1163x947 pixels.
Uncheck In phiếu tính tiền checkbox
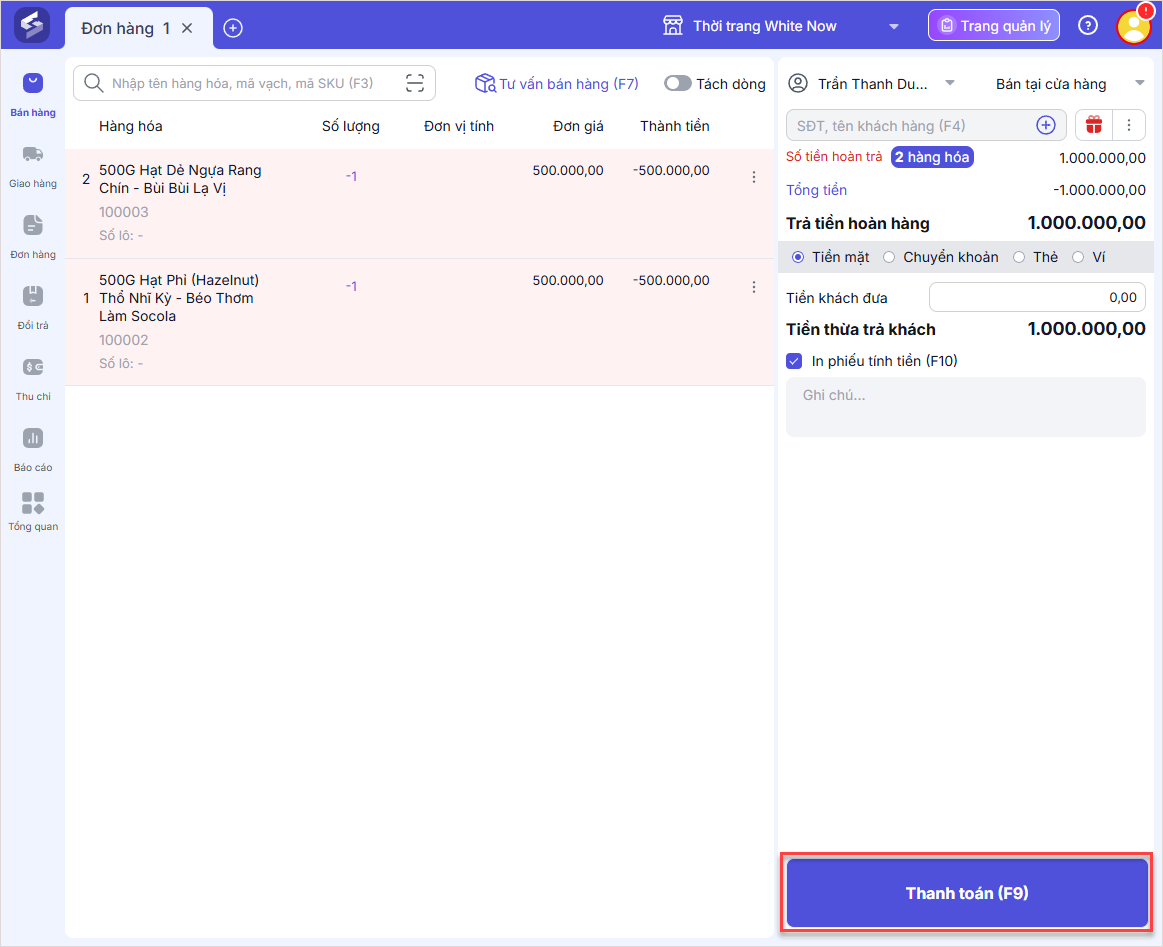pos(795,361)
